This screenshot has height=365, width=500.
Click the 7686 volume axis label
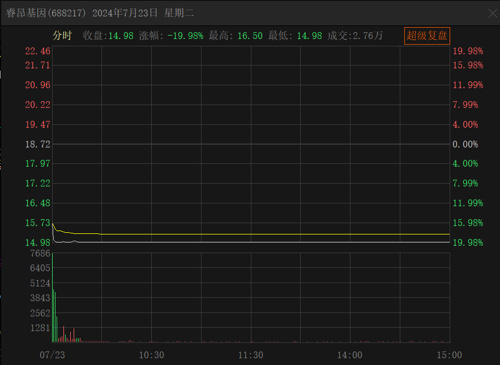click(40, 254)
